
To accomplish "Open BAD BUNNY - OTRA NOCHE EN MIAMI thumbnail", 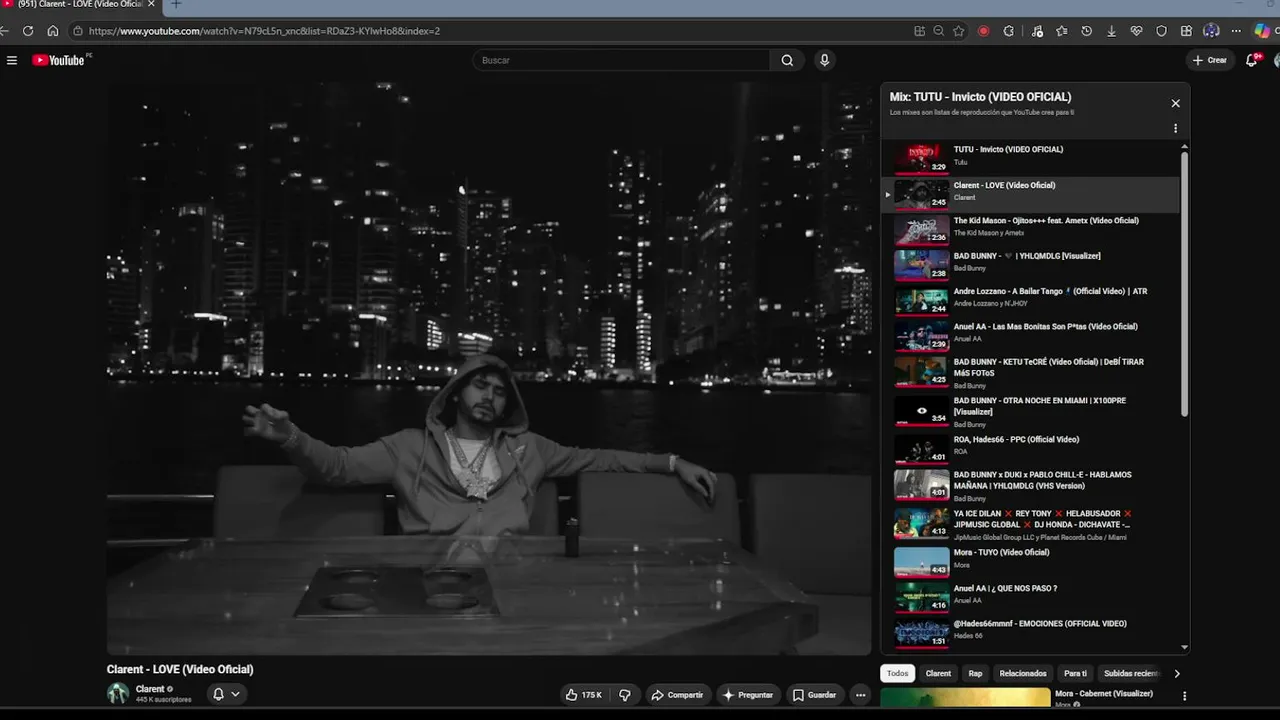I will coord(921,411).
